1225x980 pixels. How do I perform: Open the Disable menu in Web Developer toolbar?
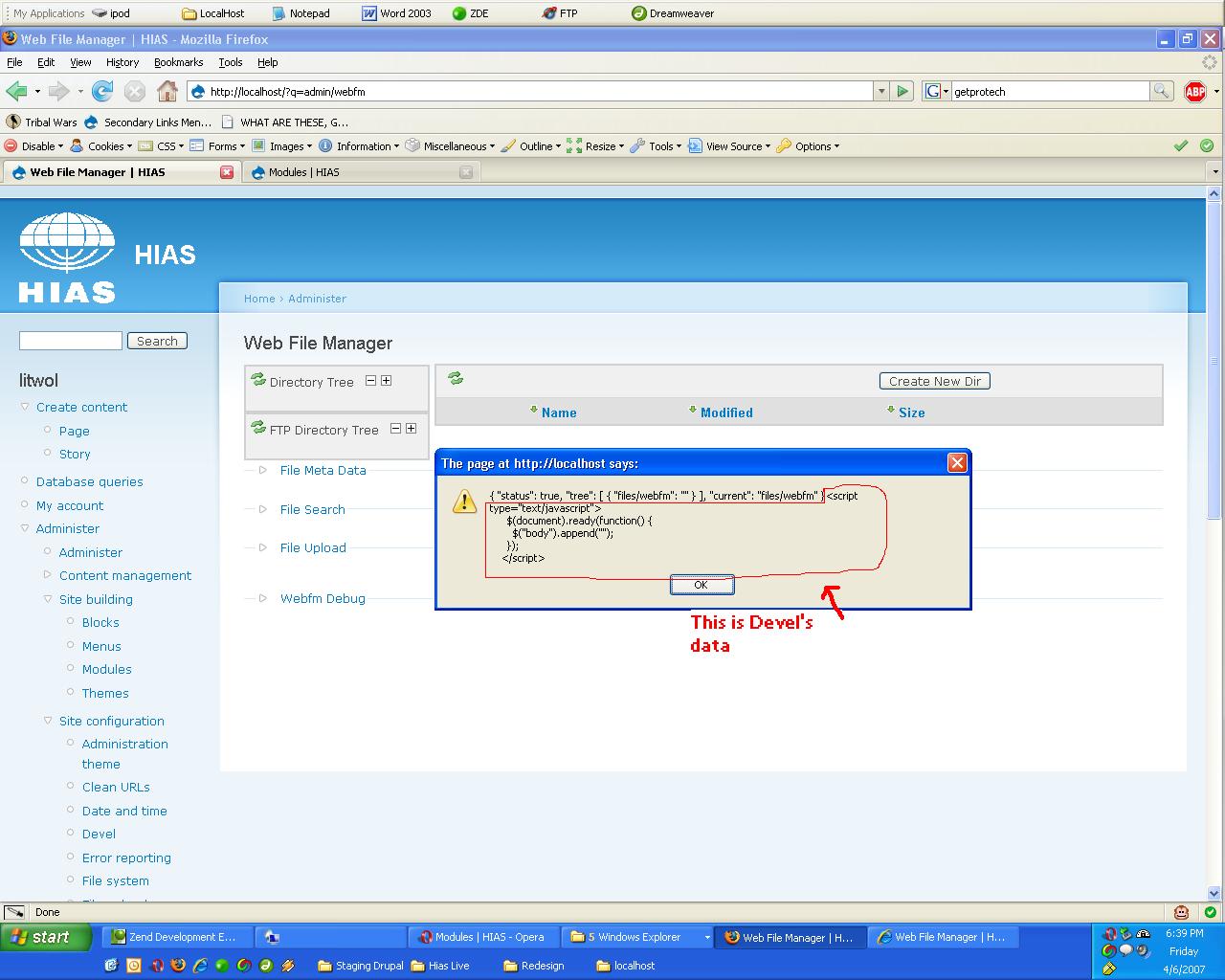coord(33,146)
